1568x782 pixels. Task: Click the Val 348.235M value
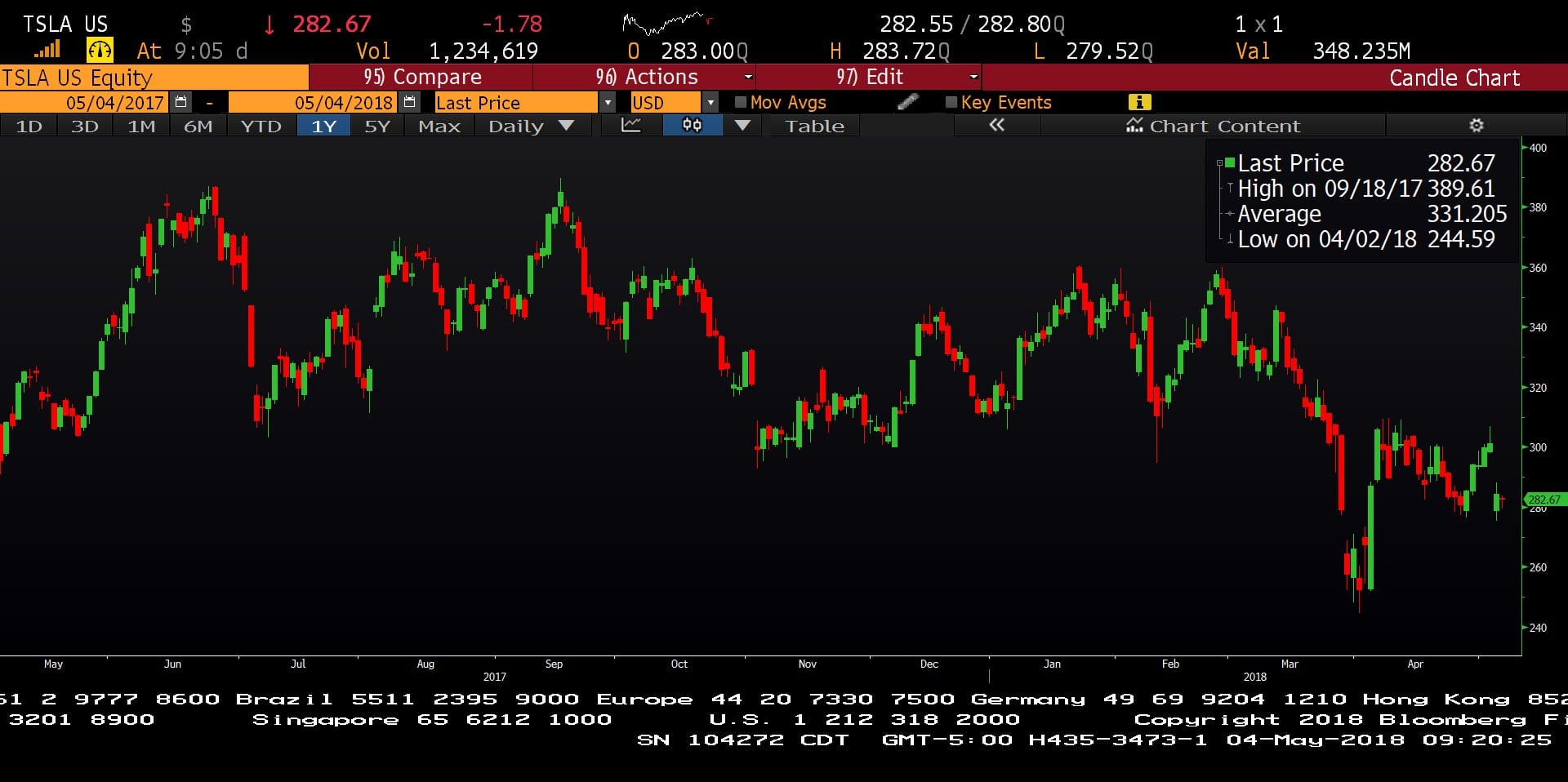[x=1361, y=51]
